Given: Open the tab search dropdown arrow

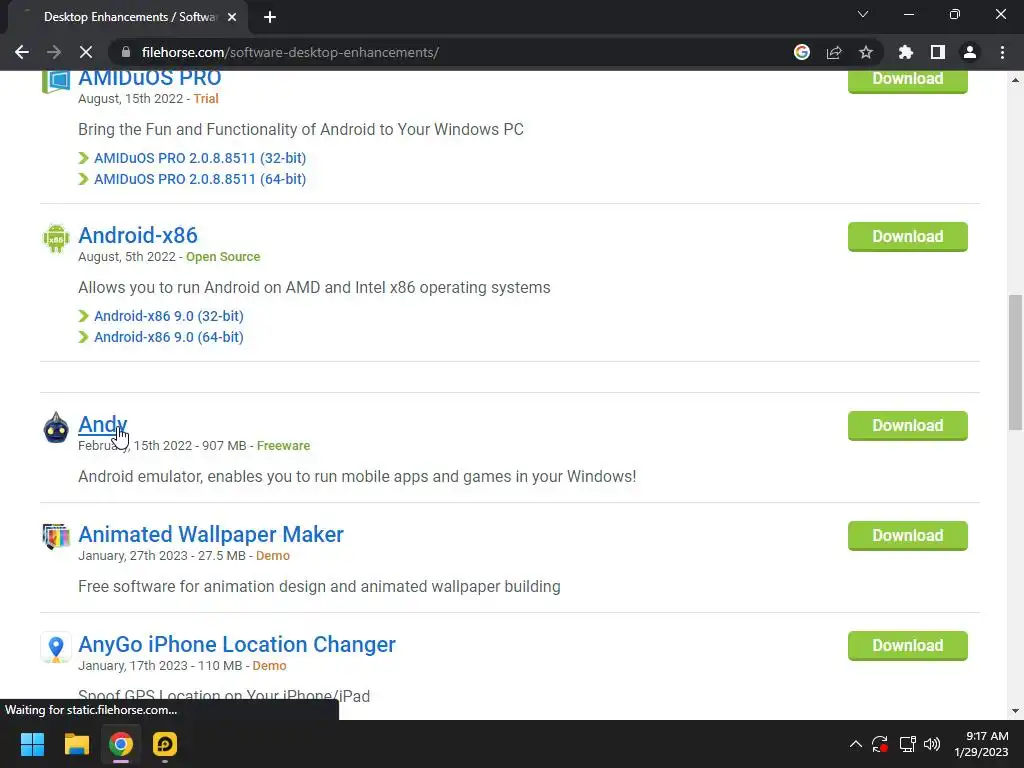Looking at the screenshot, I should pos(863,14).
